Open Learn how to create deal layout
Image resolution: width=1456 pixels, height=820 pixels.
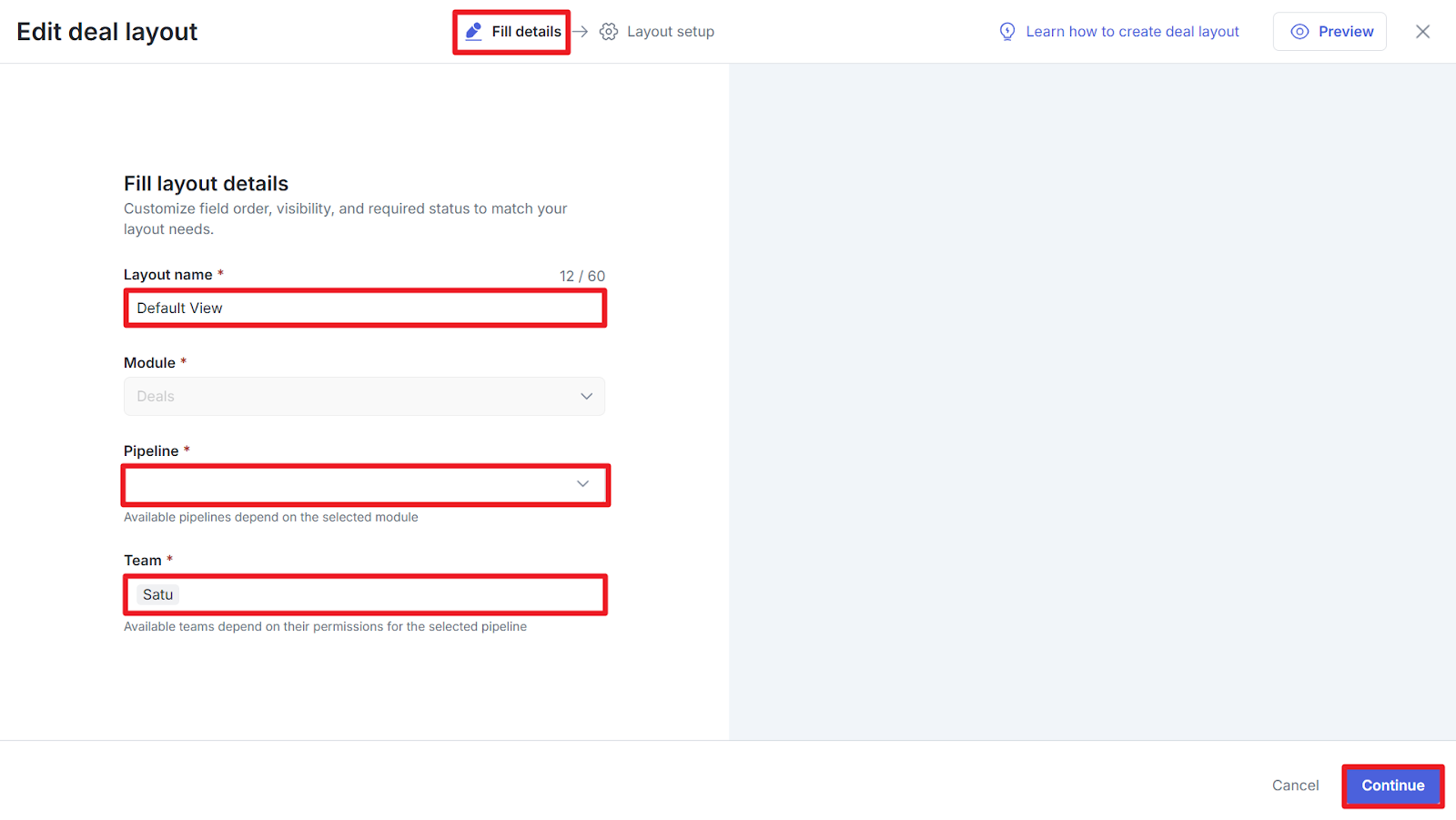coord(1132,31)
